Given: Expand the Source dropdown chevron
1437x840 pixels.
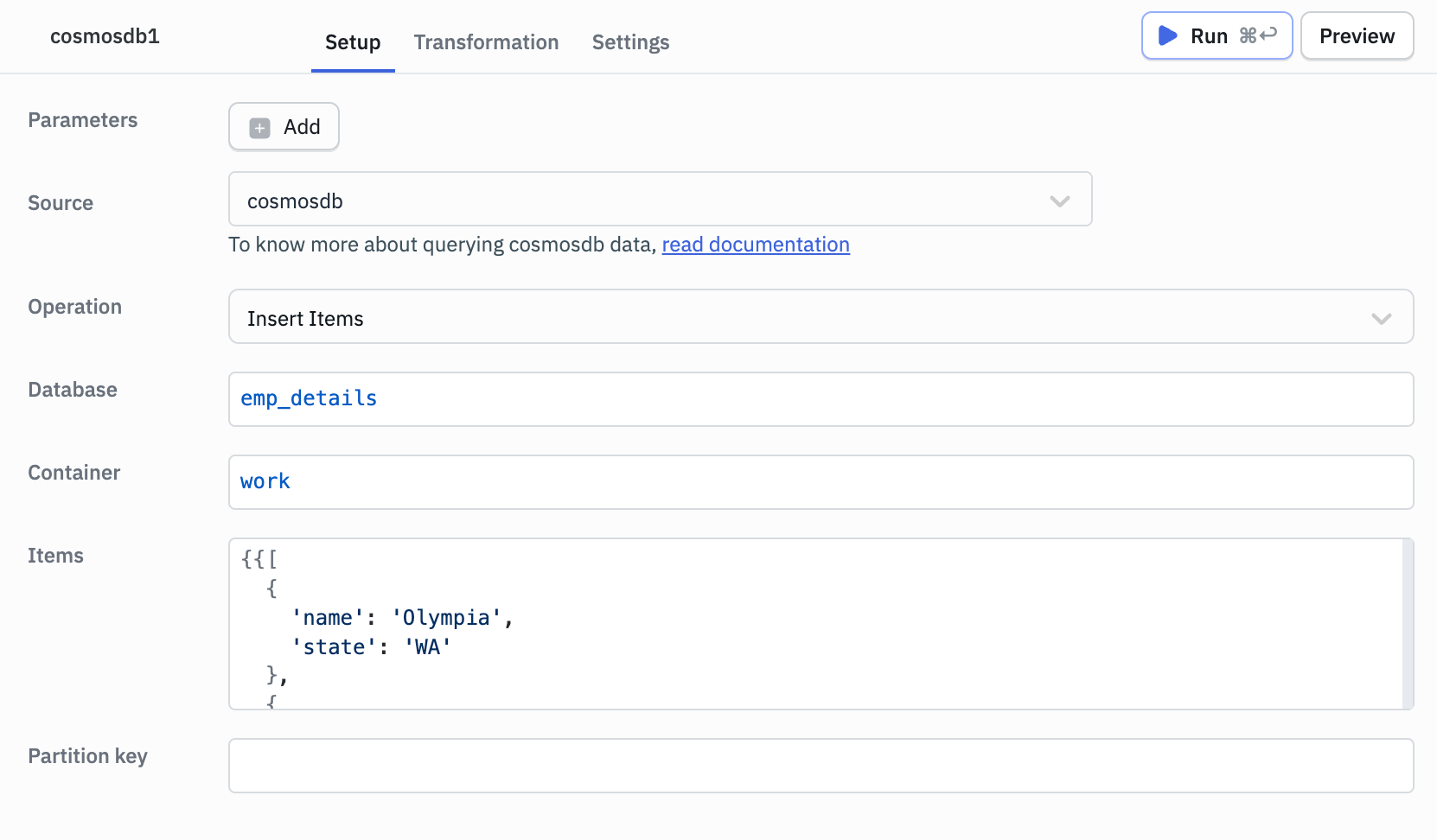Looking at the screenshot, I should coord(1059,201).
